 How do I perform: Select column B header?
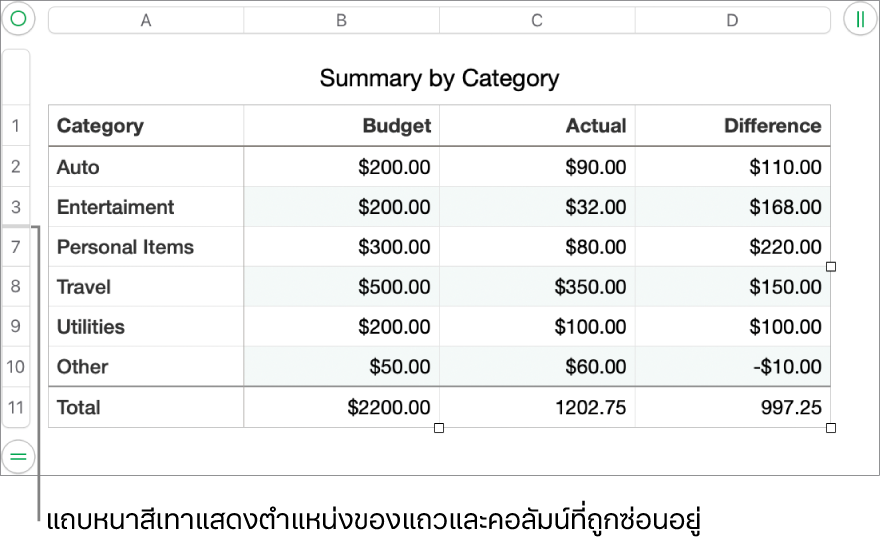(x=341, y=20)
